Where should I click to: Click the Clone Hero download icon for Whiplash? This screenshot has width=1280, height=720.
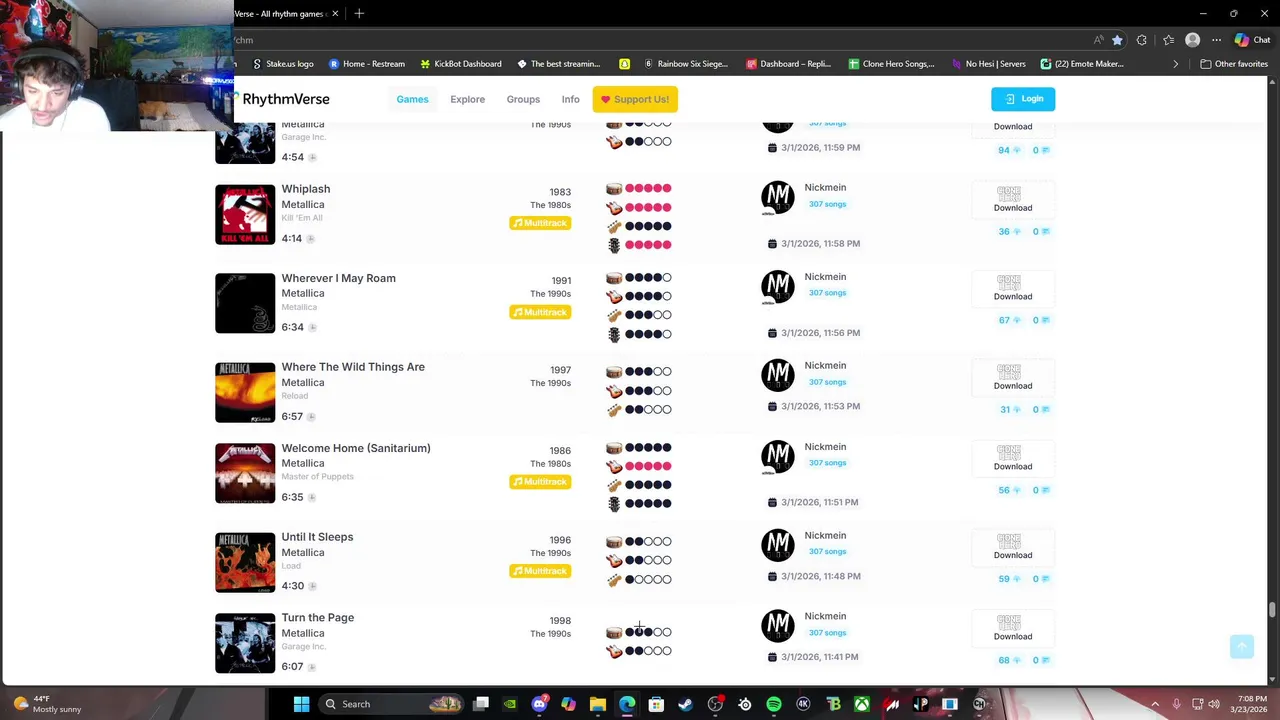coord(1009,193)
